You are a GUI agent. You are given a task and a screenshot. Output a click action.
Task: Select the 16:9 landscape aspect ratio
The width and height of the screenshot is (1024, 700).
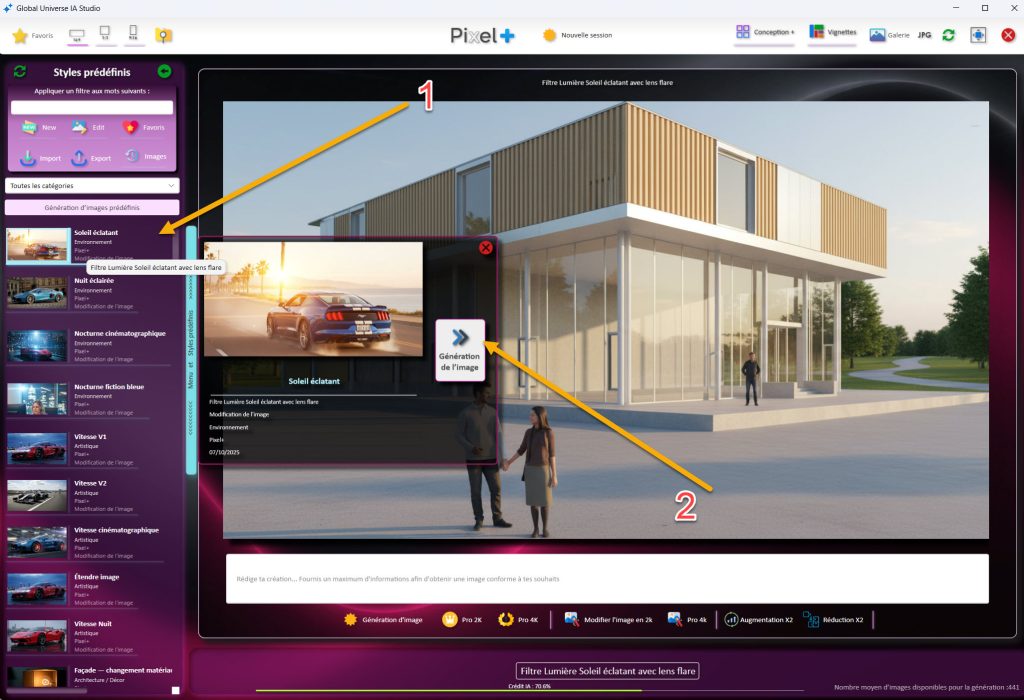click(x=77, y=35)
